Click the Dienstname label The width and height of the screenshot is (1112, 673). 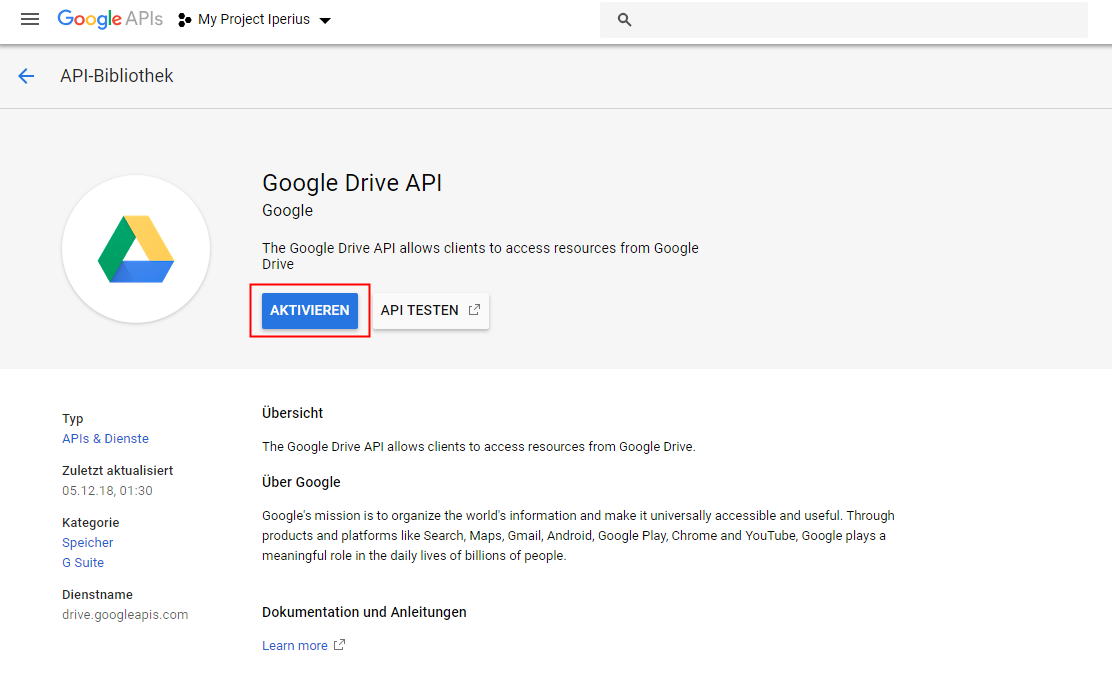tap(98, 595)
